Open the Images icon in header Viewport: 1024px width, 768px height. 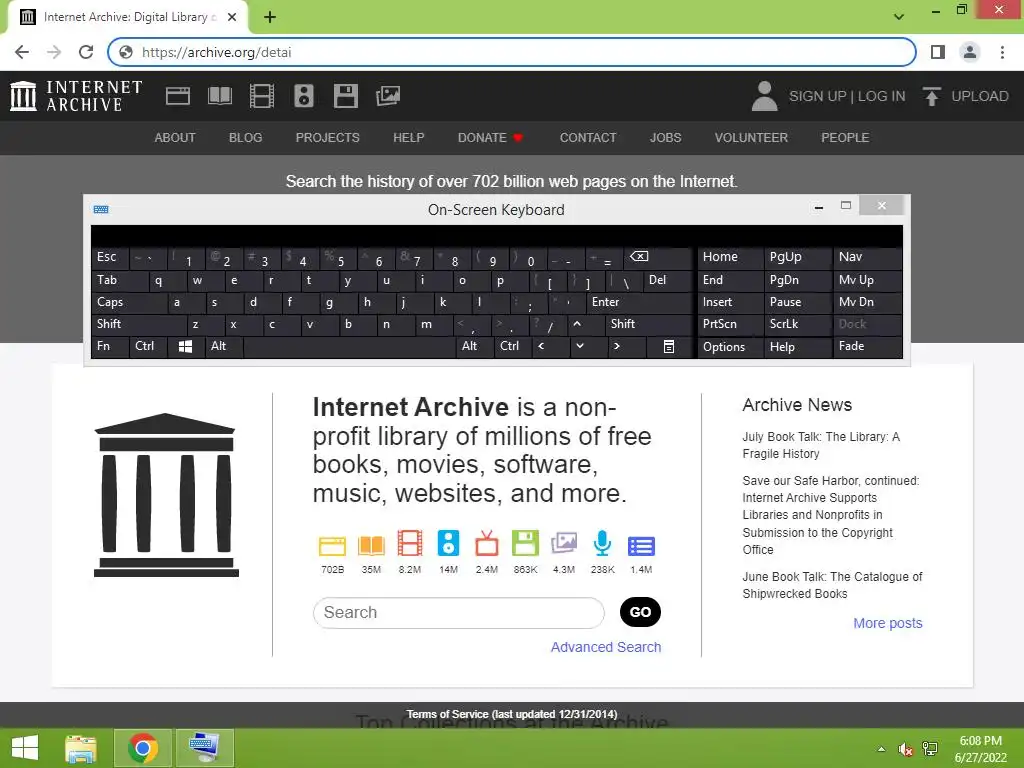pyautogui.click(x=388, y=96)
